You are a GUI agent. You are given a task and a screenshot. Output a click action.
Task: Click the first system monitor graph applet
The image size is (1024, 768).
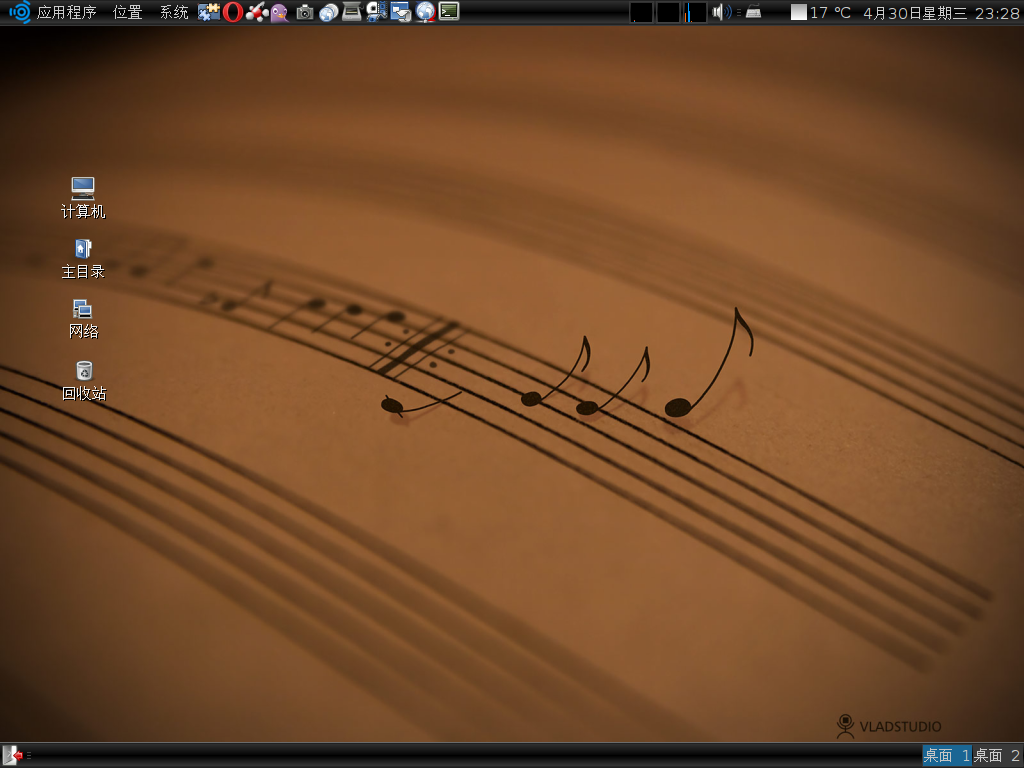click(641, 12)
